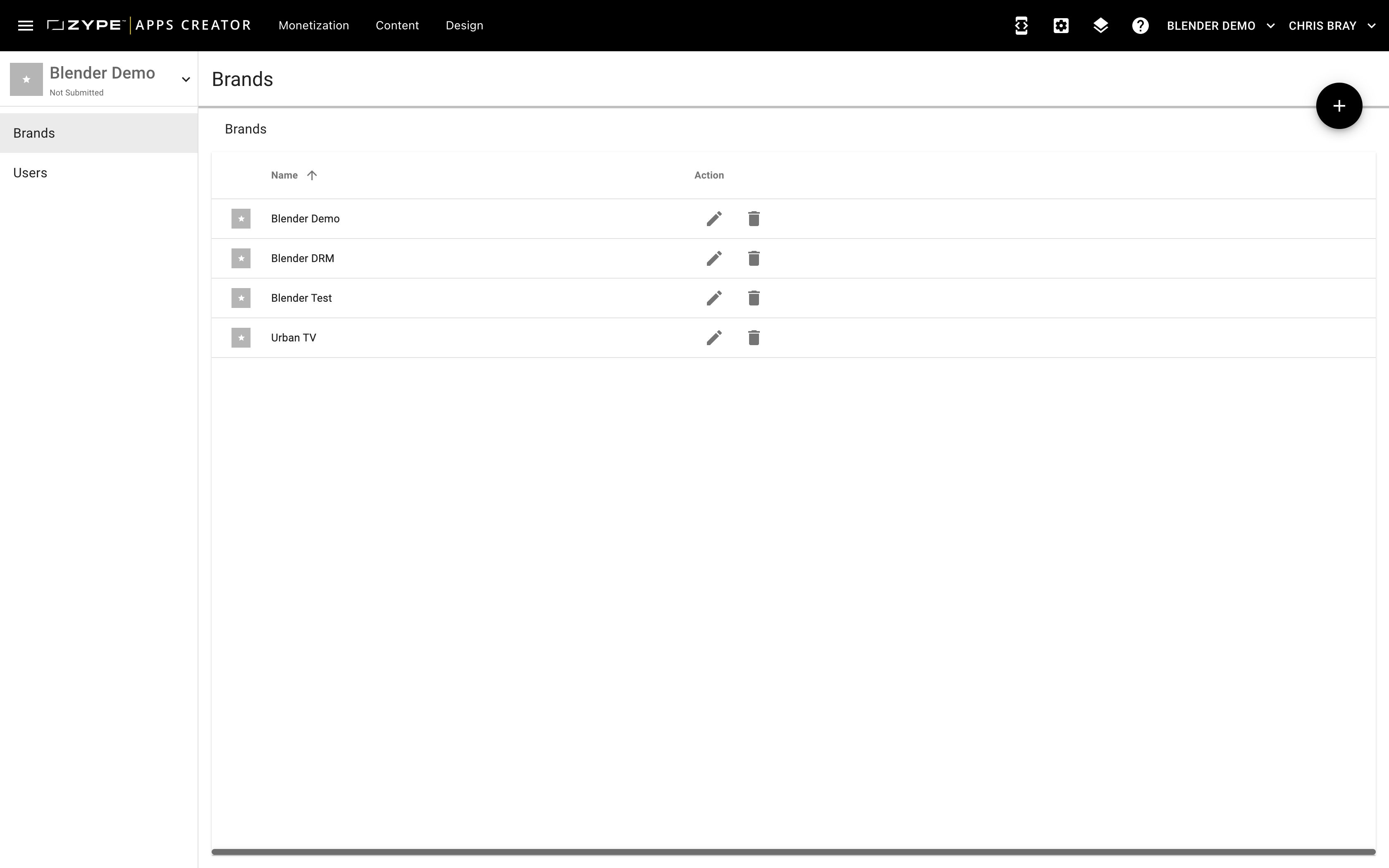Delete the Urban TV brand
The height and width of the screenshot is (868, 1389).
pos(754,338)
